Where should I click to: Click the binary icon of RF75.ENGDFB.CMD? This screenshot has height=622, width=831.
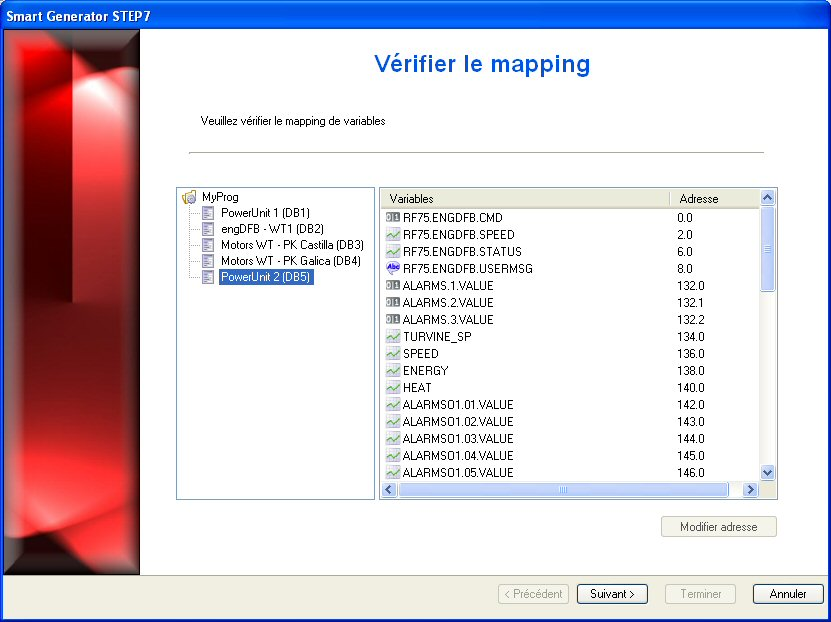pyautogui.click(x=393, y=217)
